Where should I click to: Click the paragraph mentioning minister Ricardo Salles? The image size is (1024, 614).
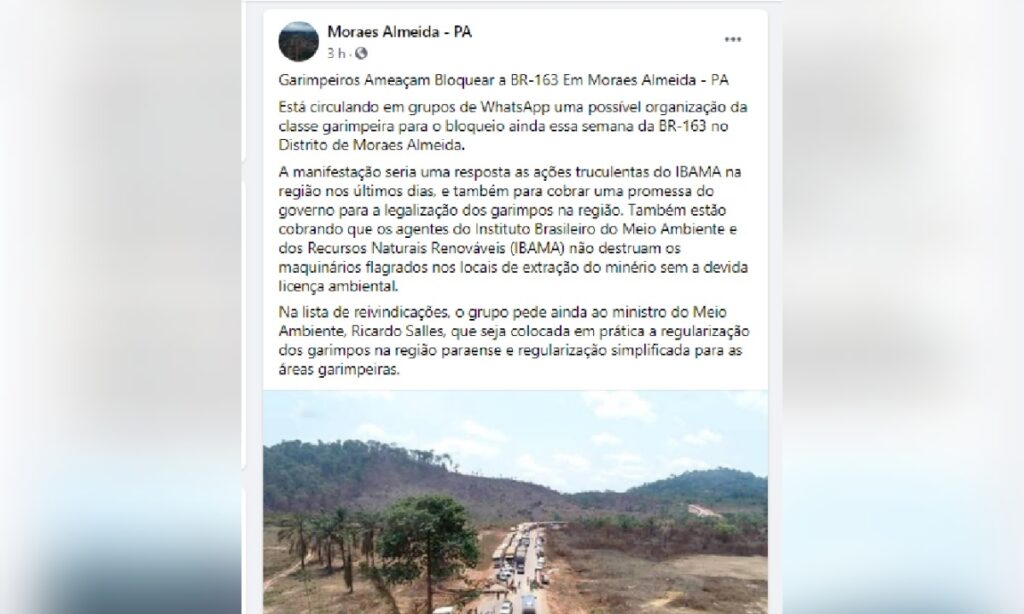pos(514,340)
